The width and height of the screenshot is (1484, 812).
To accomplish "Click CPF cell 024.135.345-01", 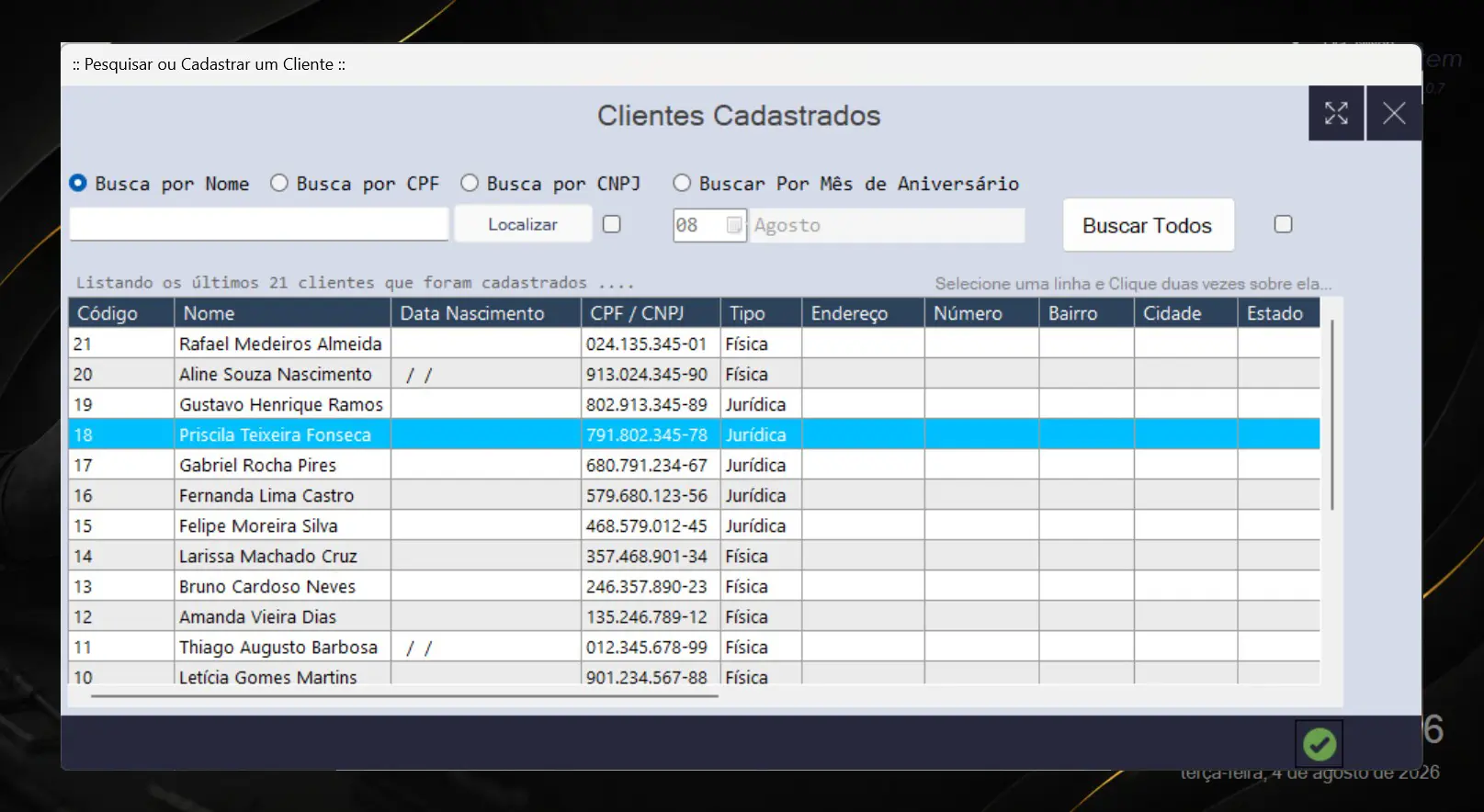I will click(651, 344).
